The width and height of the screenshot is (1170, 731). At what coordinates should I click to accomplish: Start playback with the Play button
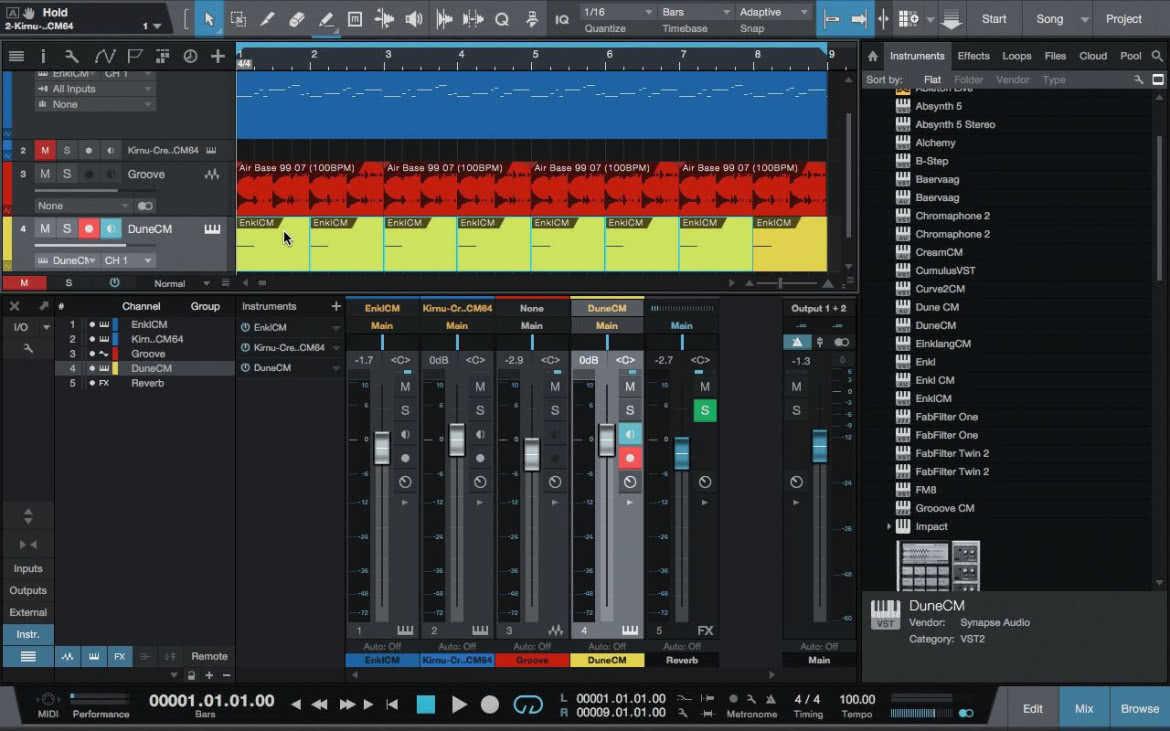(x=459, y=704)
